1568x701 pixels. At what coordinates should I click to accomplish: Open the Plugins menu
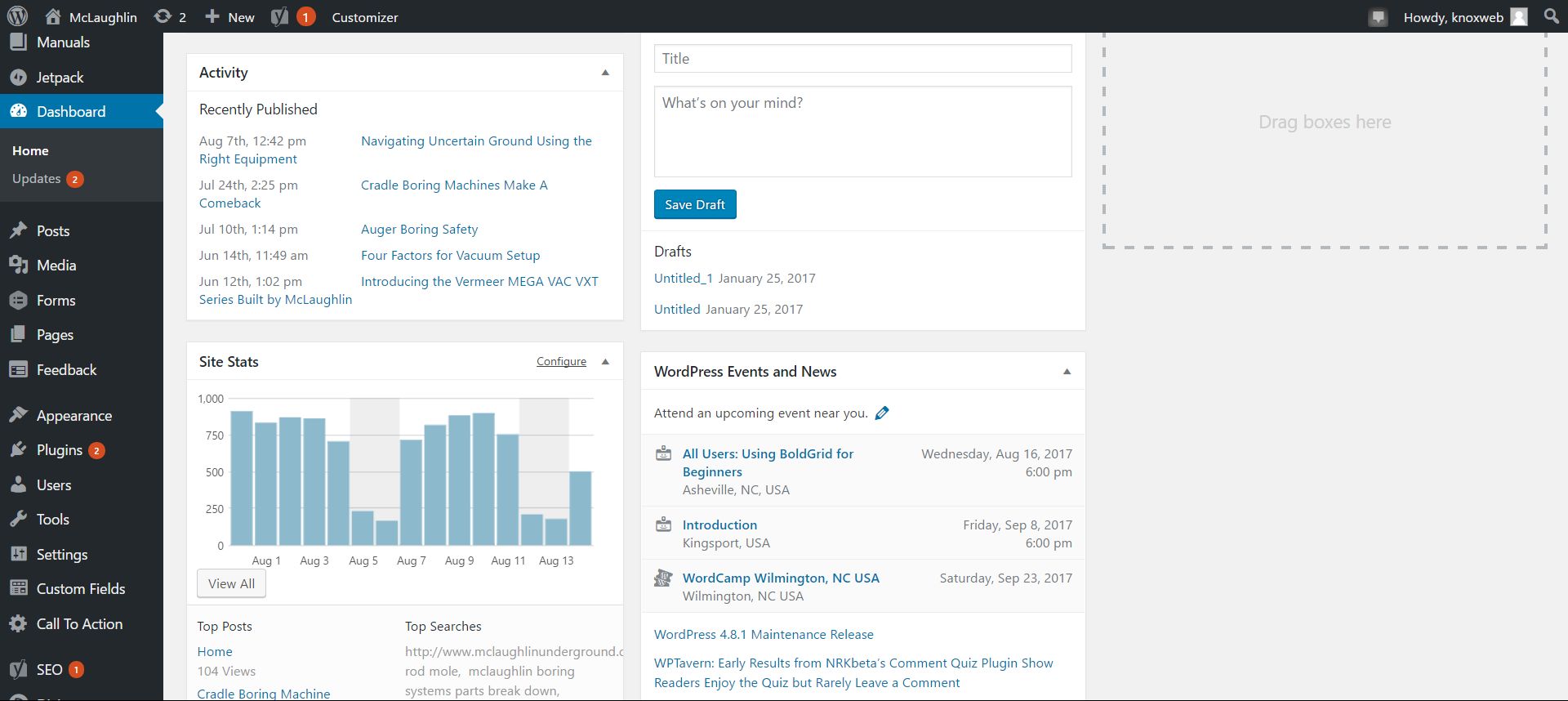(x=60, y=450)
